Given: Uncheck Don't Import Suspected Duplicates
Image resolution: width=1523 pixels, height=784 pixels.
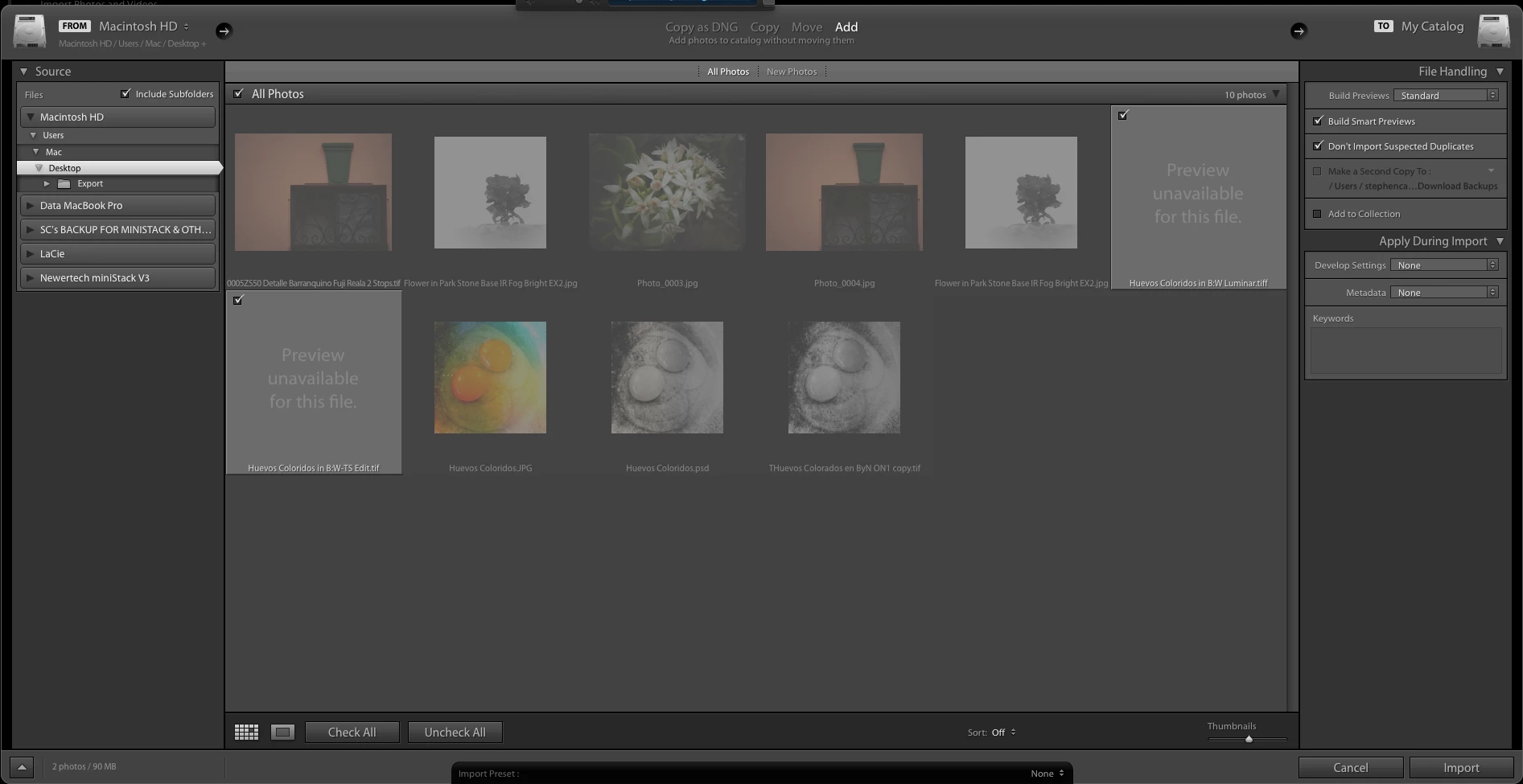Looking at the screenshot, I should tap(1318, 146).
